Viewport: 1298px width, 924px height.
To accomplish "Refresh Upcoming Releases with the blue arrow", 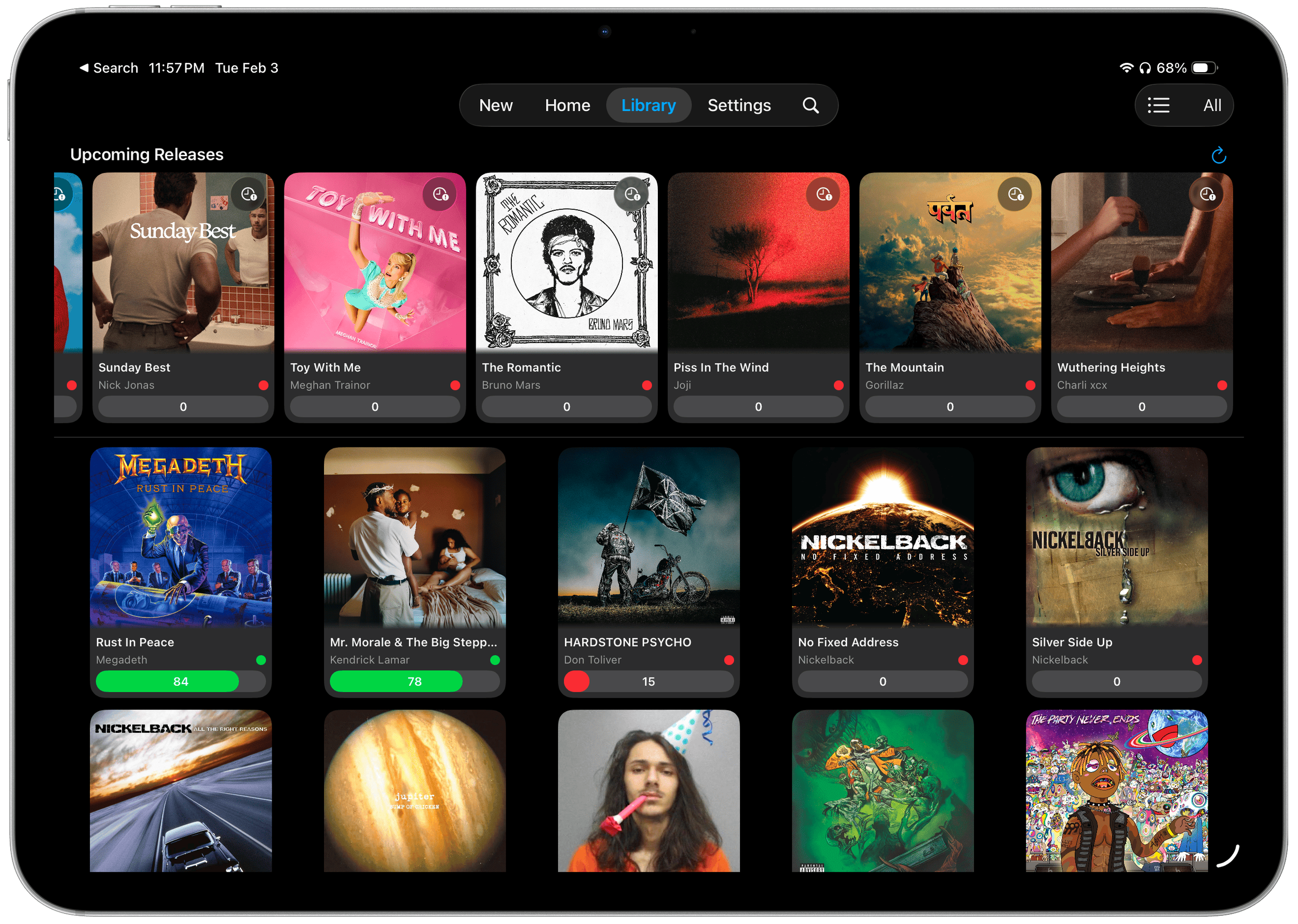I will tap(1219, 155).
